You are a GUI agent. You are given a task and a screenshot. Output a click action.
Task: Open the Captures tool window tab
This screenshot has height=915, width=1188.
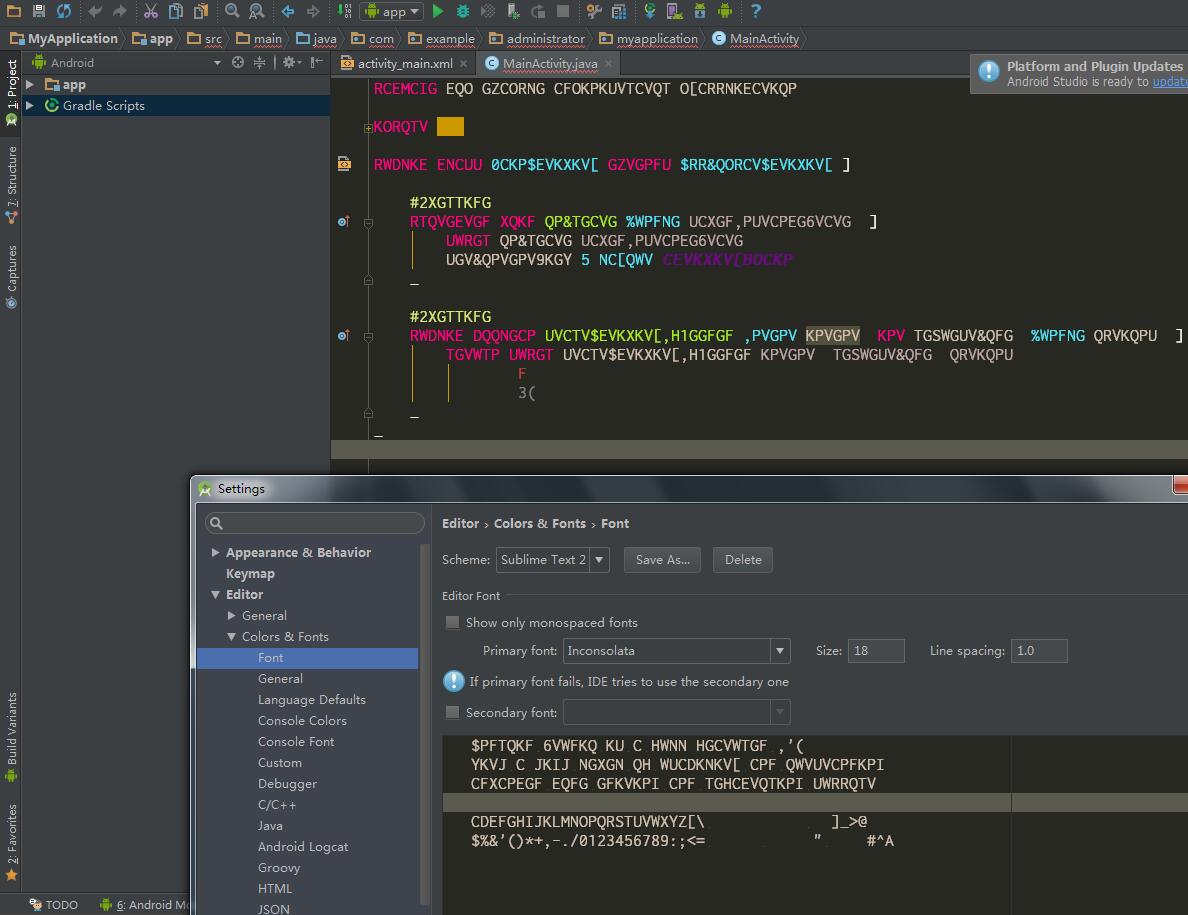pos(11,276)
